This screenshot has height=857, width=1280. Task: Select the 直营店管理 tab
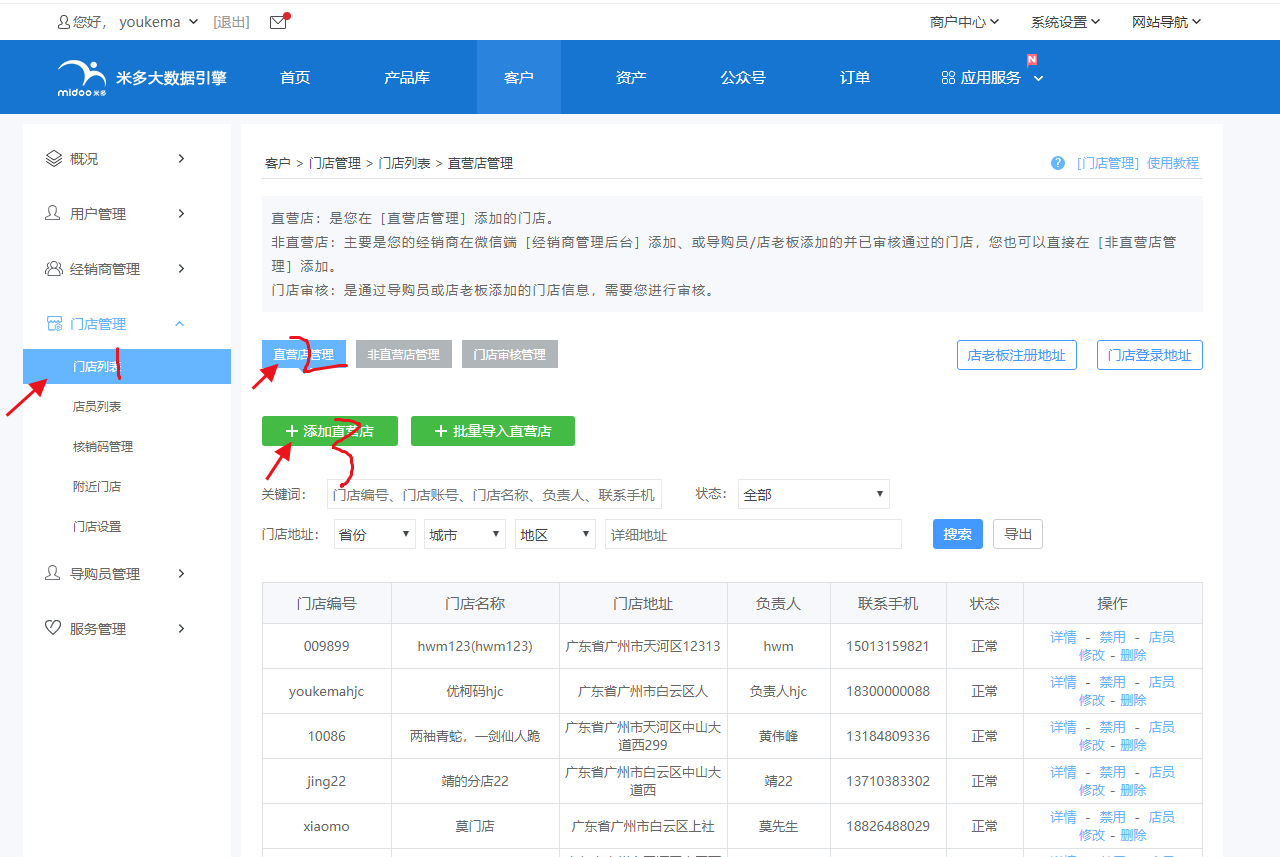304,354
